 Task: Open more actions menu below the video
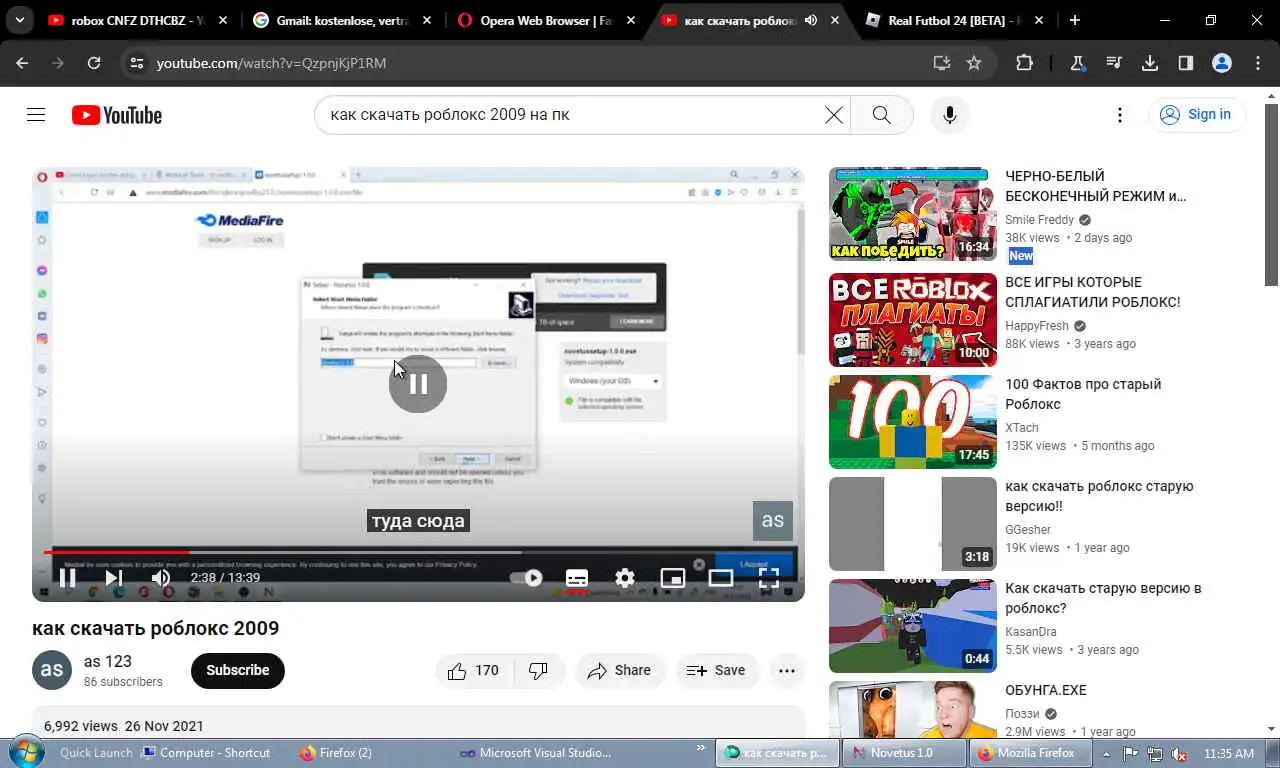click(x=787, y=670)
